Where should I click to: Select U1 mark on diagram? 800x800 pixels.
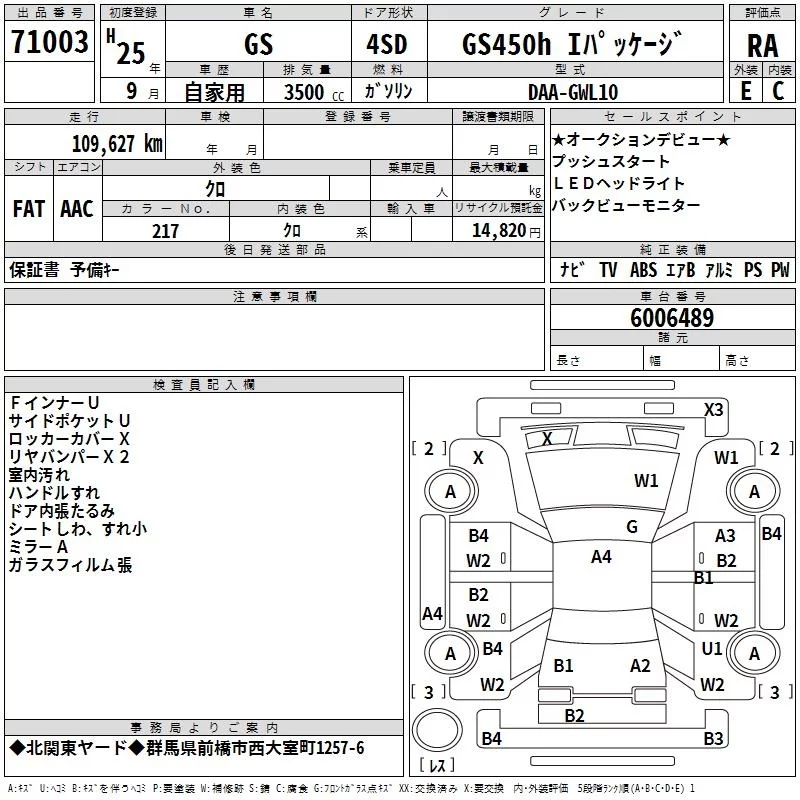[x=712, y=648]
